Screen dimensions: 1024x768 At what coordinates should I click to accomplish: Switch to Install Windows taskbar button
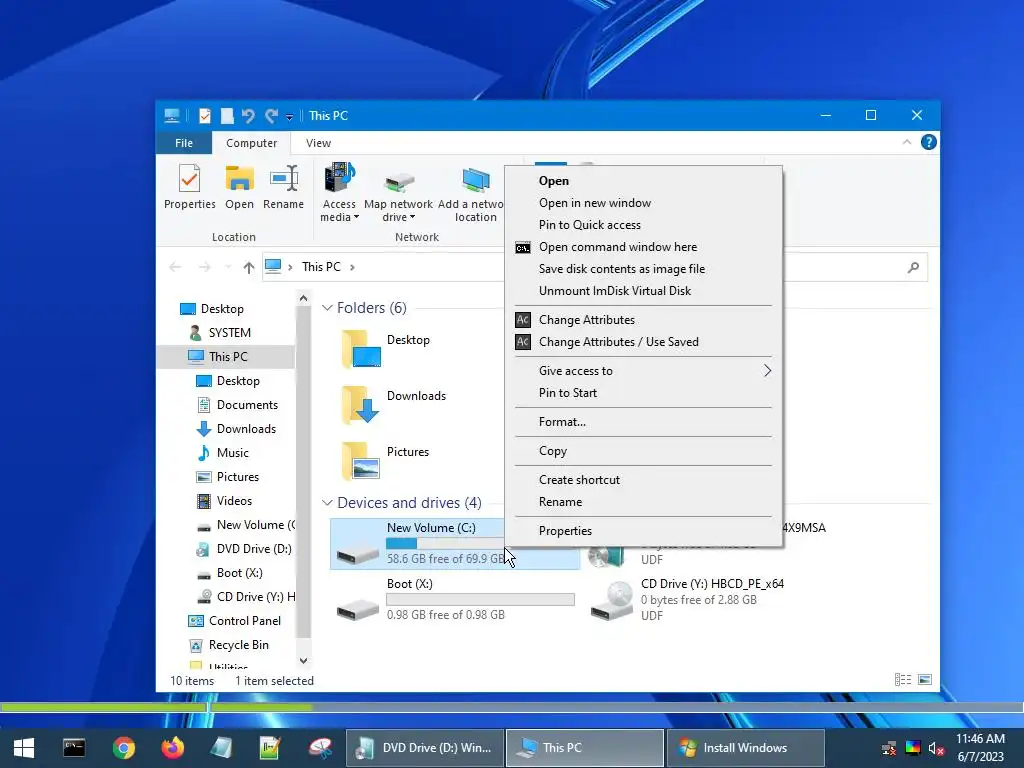coord(745,748)
